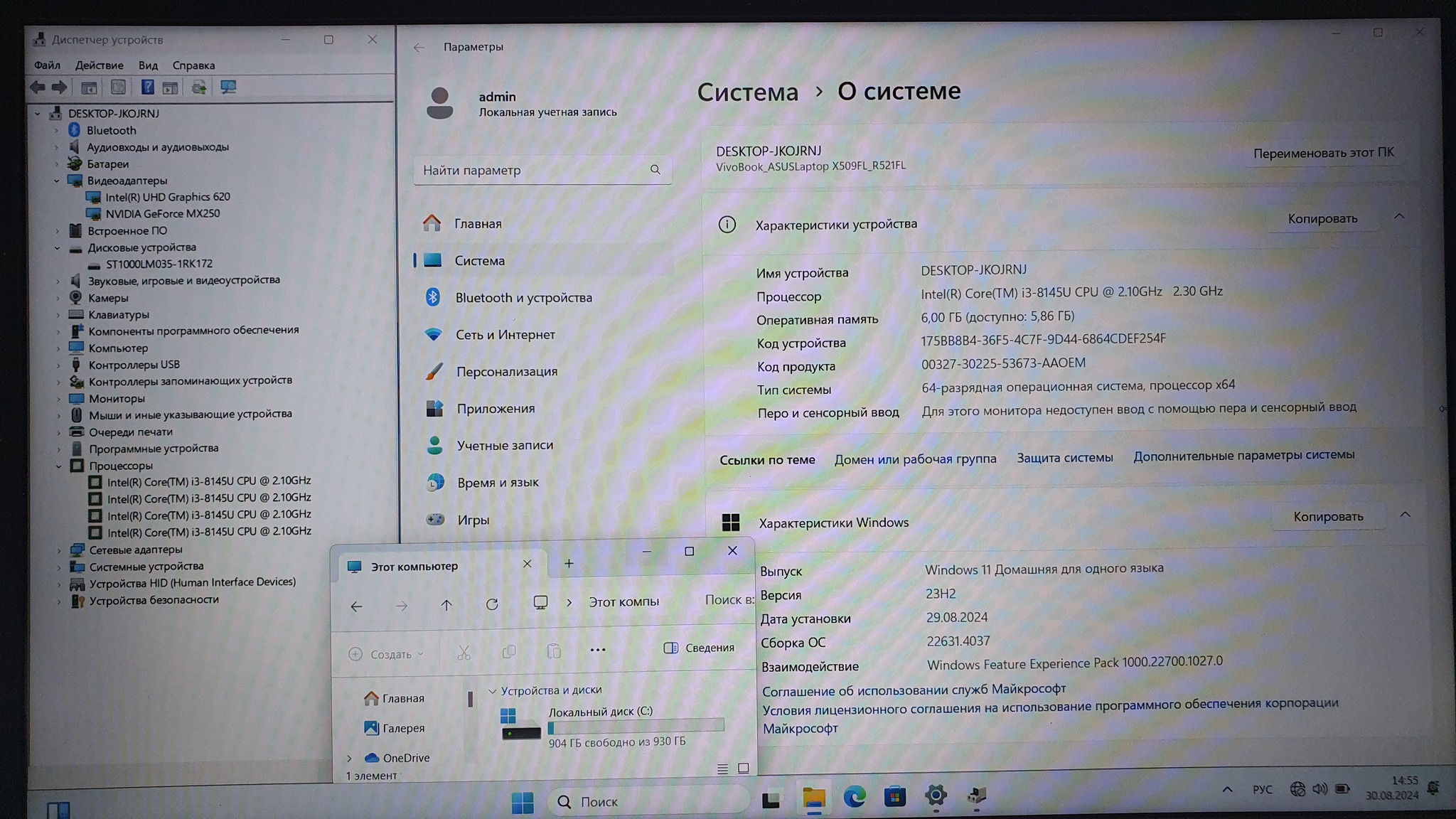Open the Защита системы link
The width and height of the screenshot is (1456, 819).
[x=1064, y=458]
